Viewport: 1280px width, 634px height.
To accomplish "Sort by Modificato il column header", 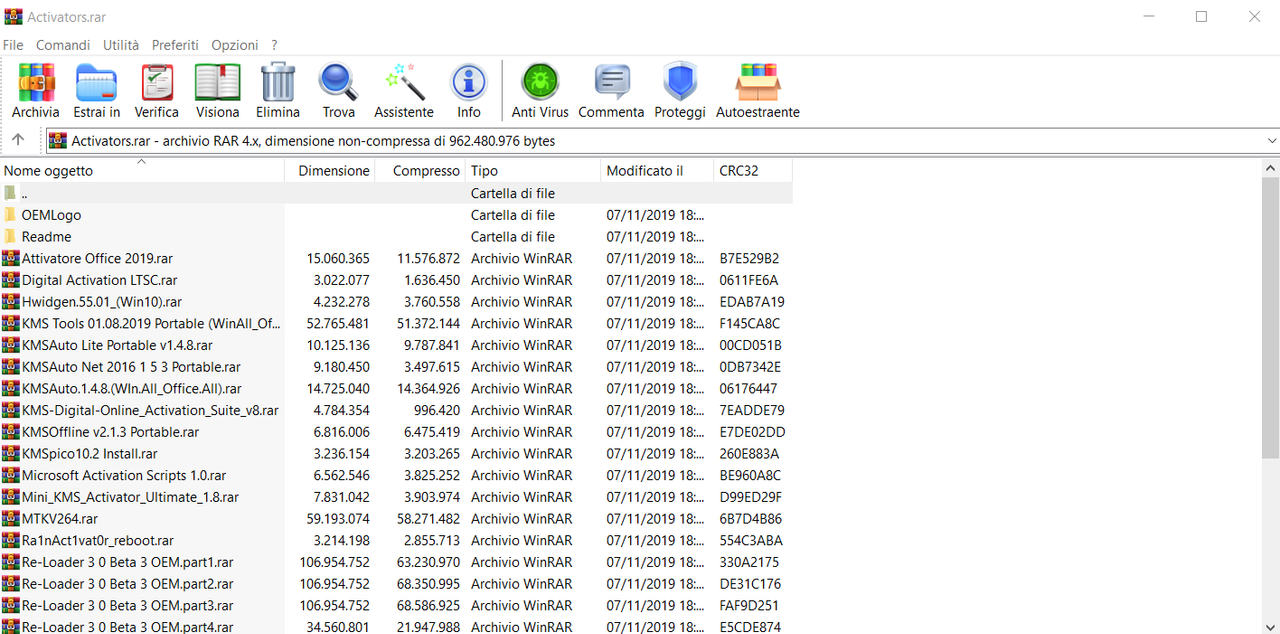I will (x=658, y=171).
